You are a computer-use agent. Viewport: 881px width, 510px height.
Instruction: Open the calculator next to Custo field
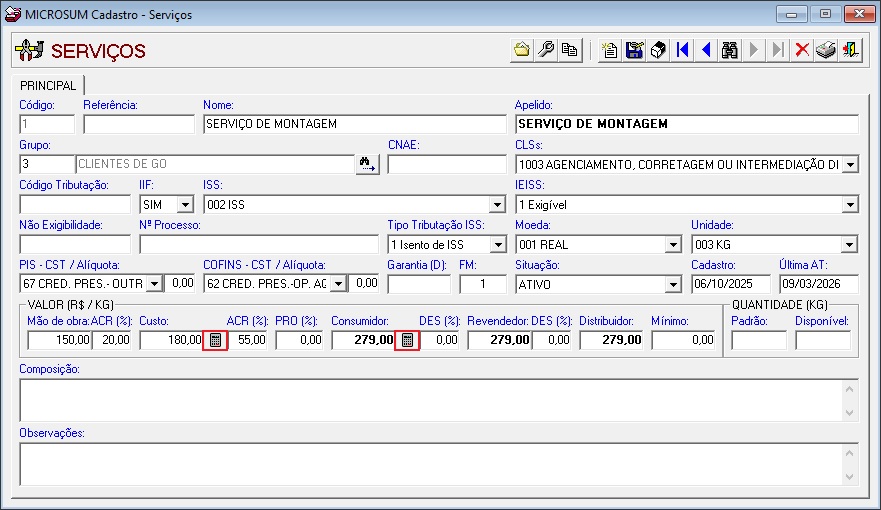click(x=215, y=340)
